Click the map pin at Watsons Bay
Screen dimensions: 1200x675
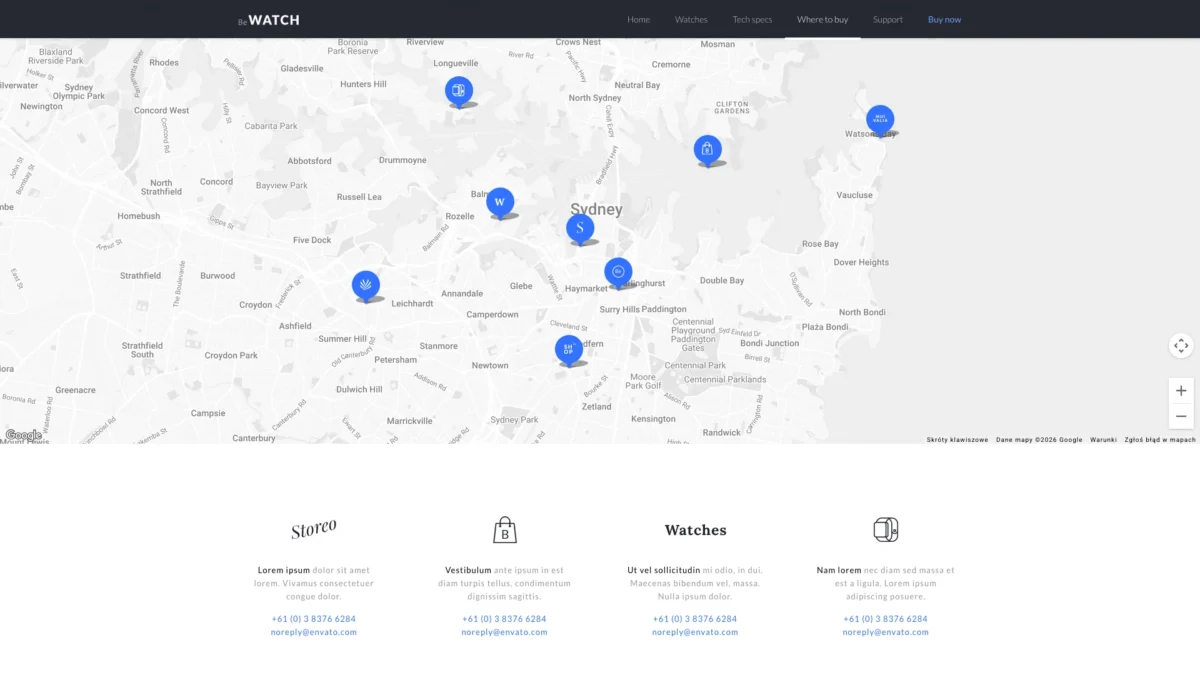pyautogui.click(x=880, y=119)
